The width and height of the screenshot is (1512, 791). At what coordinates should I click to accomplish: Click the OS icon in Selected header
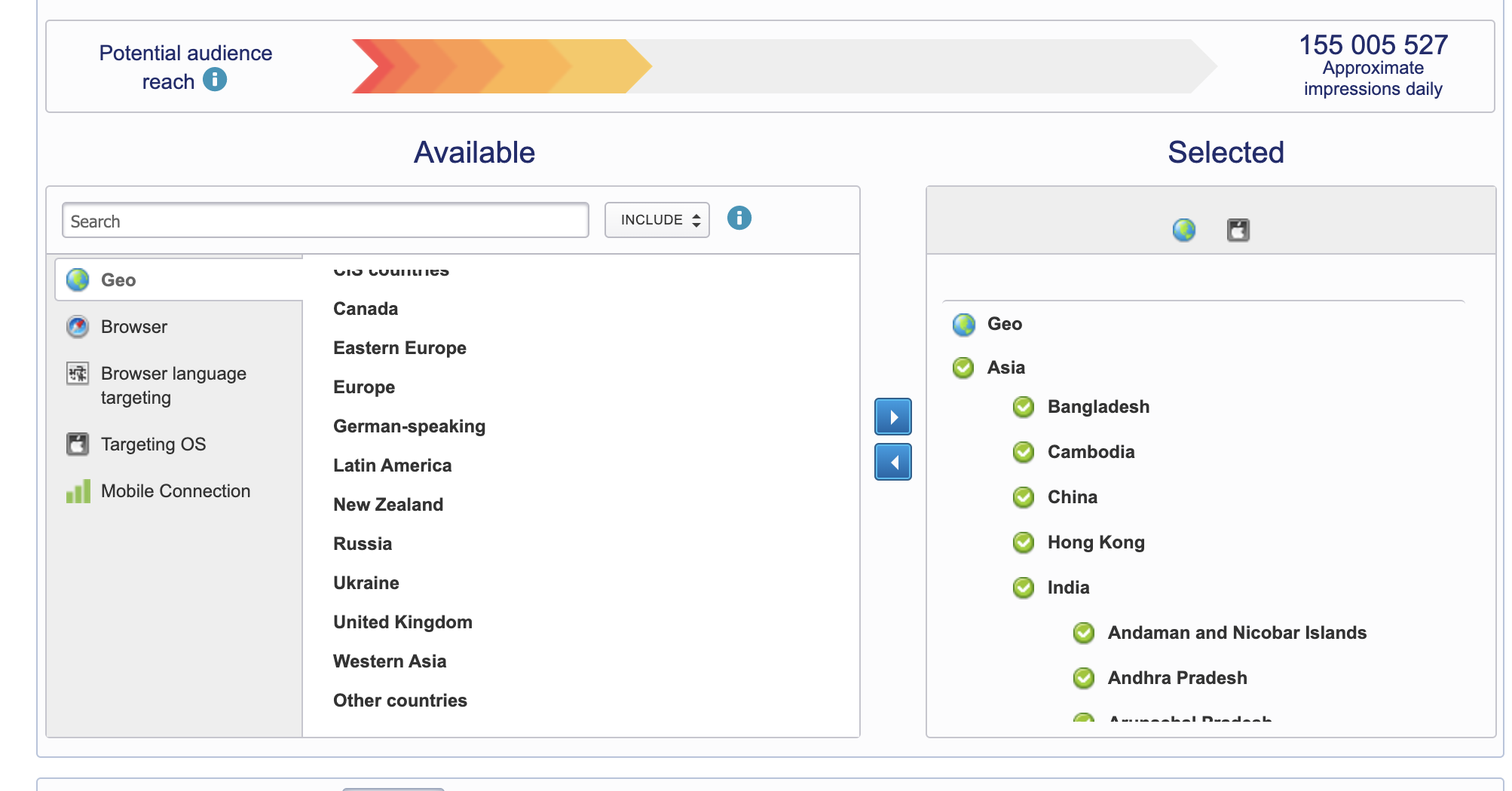tap(1238, 230)
